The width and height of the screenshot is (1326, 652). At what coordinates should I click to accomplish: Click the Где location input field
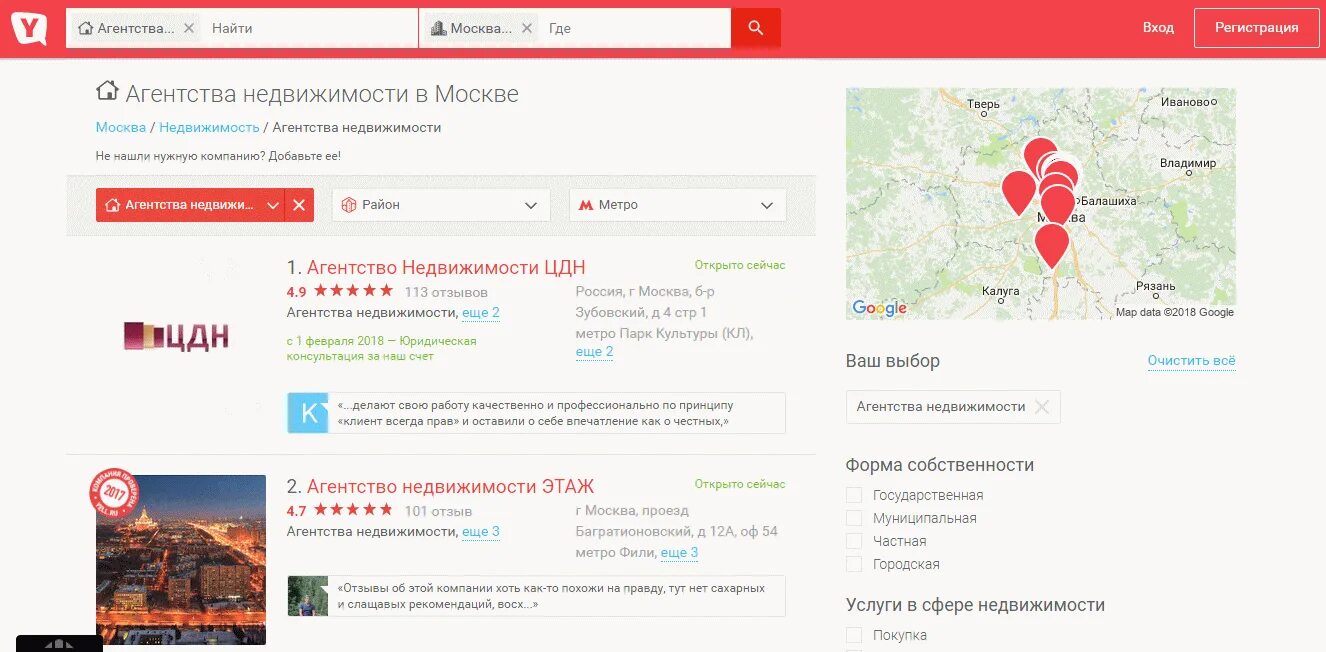click(x=636, y=28)
